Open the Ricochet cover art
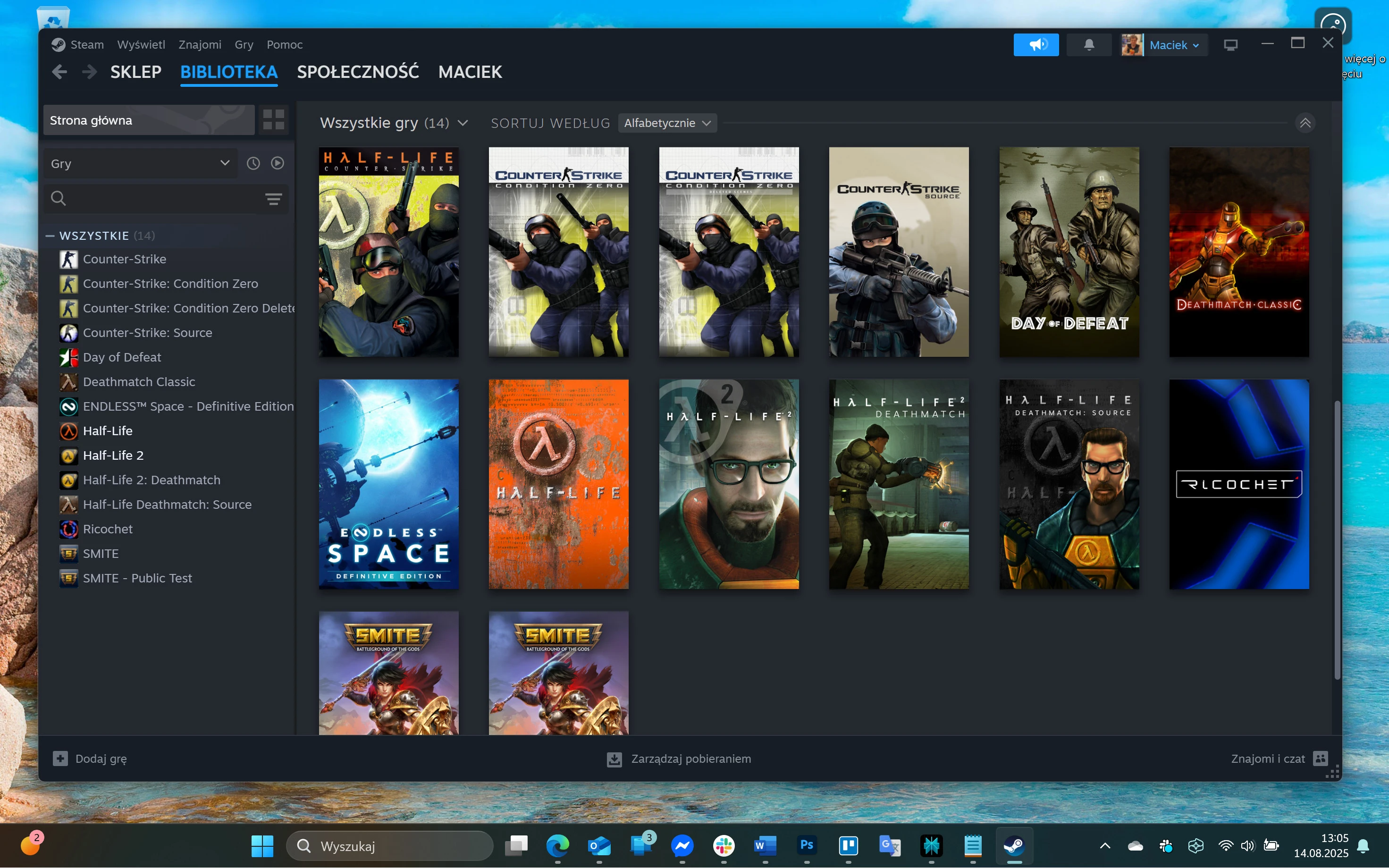 point(1239,484)
